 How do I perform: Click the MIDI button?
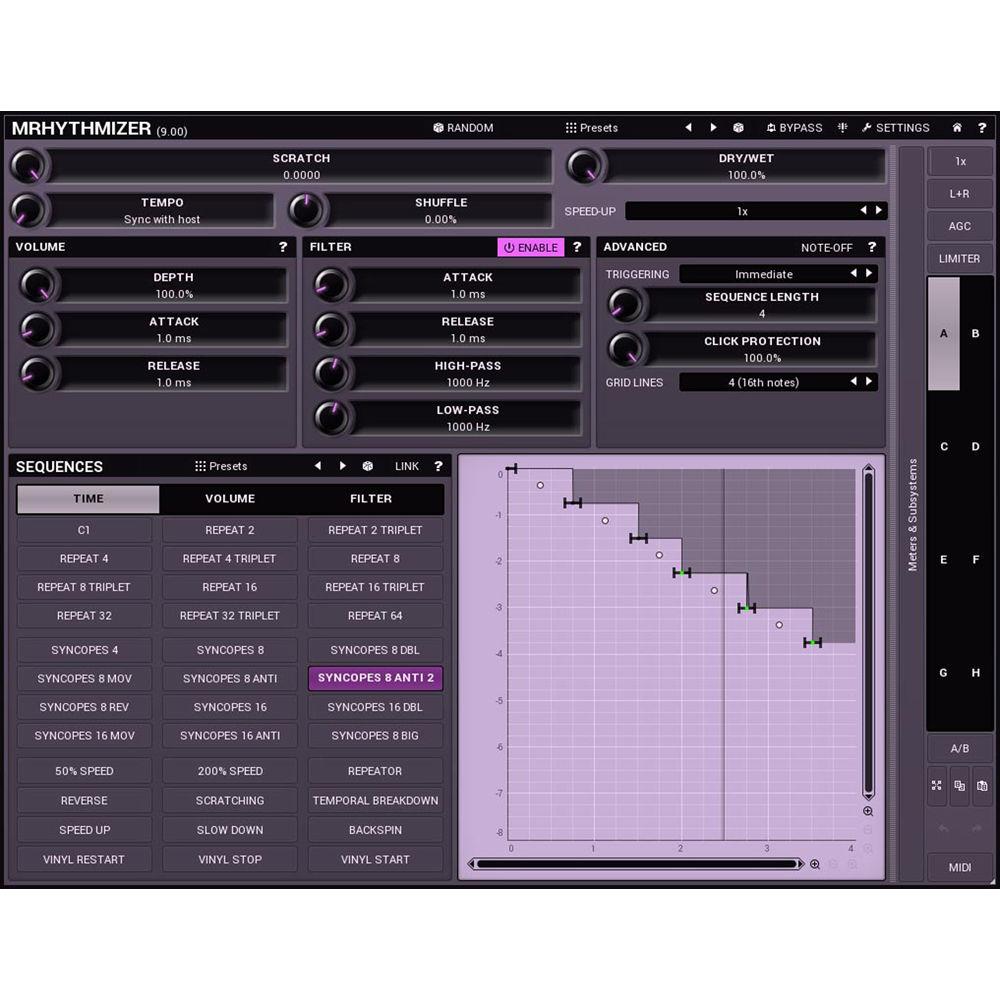pyautogui.click(x=959, y=867)
